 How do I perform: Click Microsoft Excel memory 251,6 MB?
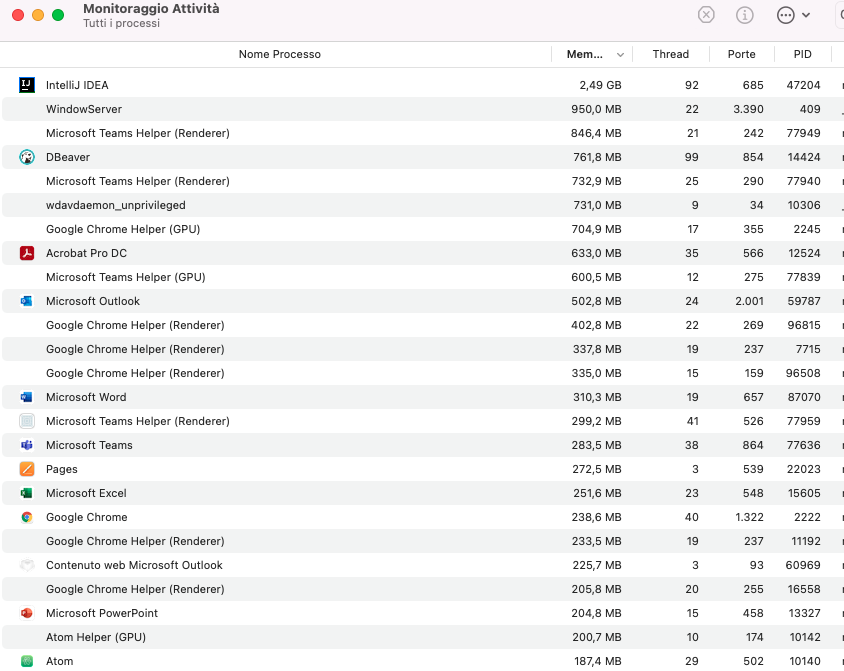coord(597,493)
